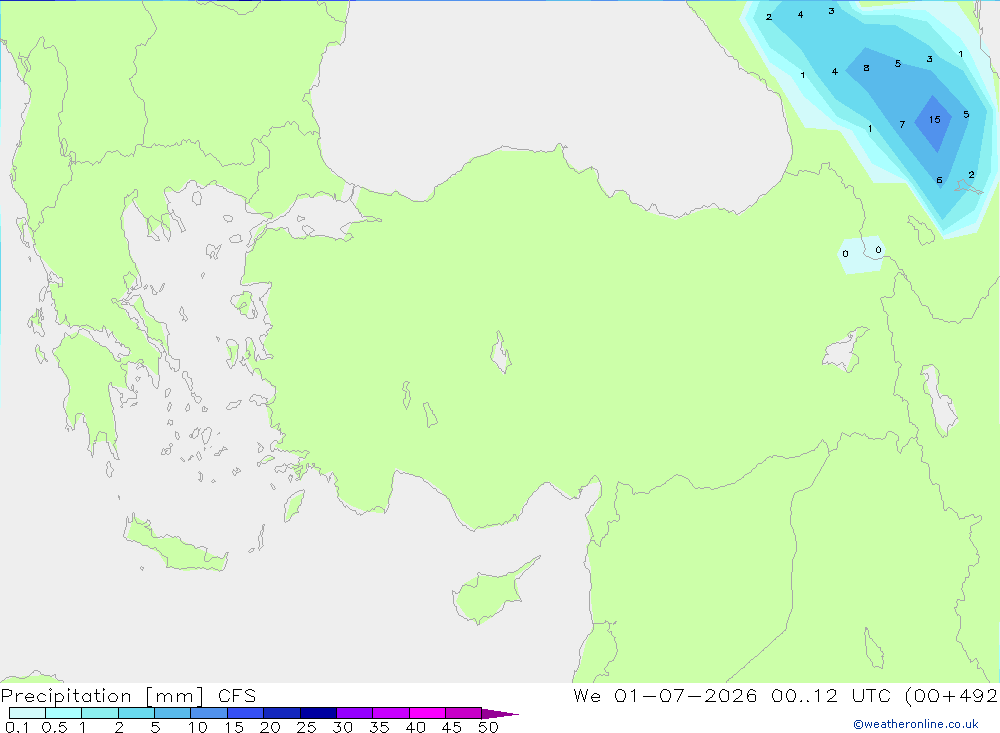
Task: Click the 2–5 mm legend color swatch
Action: 136,713
